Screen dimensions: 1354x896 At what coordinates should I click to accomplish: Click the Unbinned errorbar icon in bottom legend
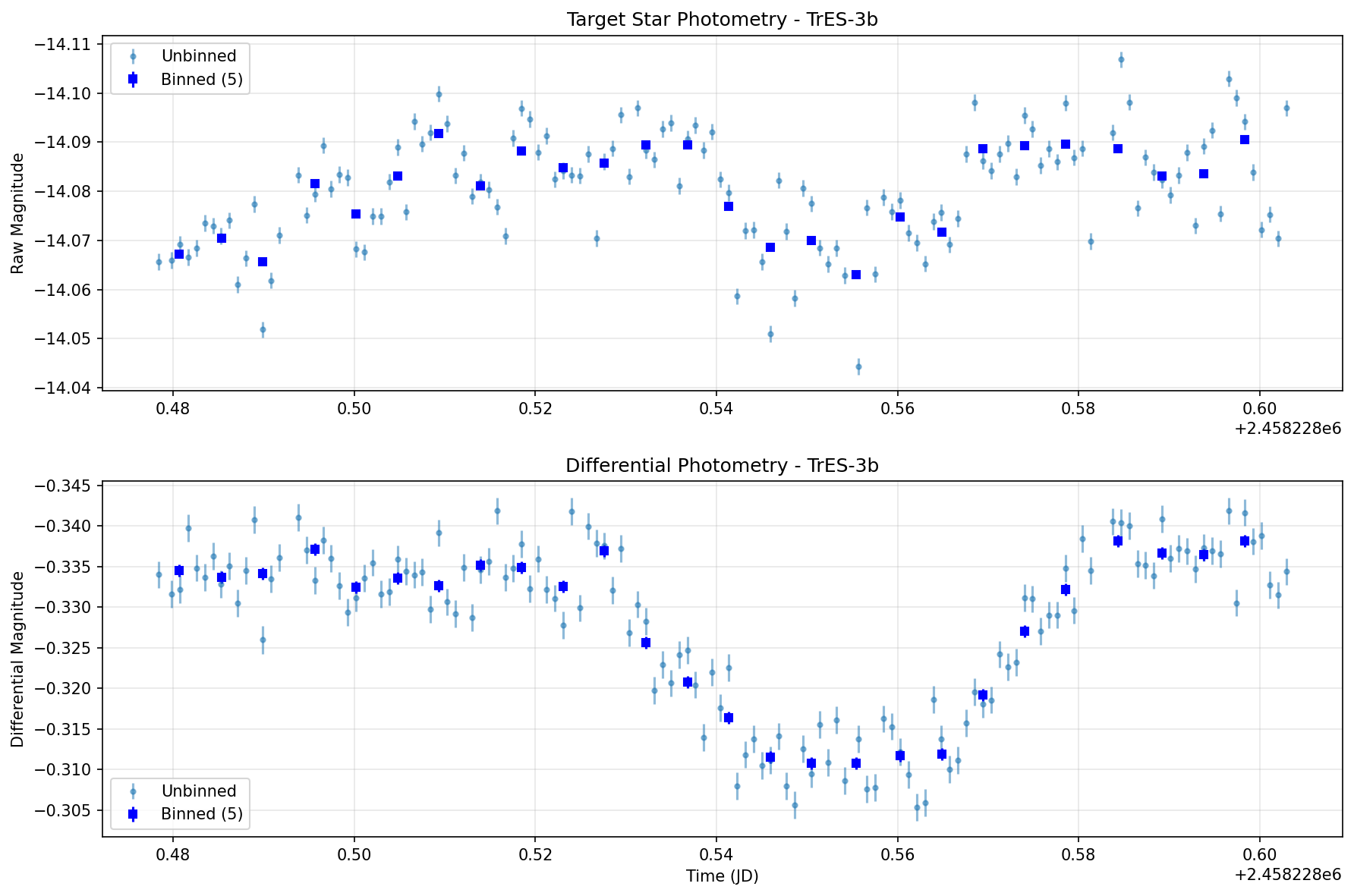(134, 791)
